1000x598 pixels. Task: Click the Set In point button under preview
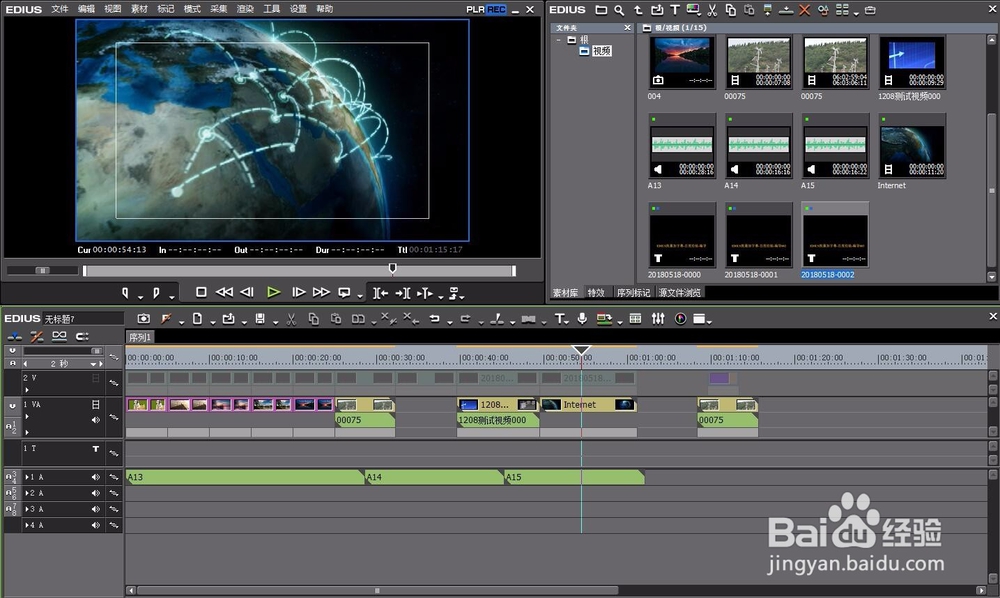pyautogui.click(x=125, y=293)
